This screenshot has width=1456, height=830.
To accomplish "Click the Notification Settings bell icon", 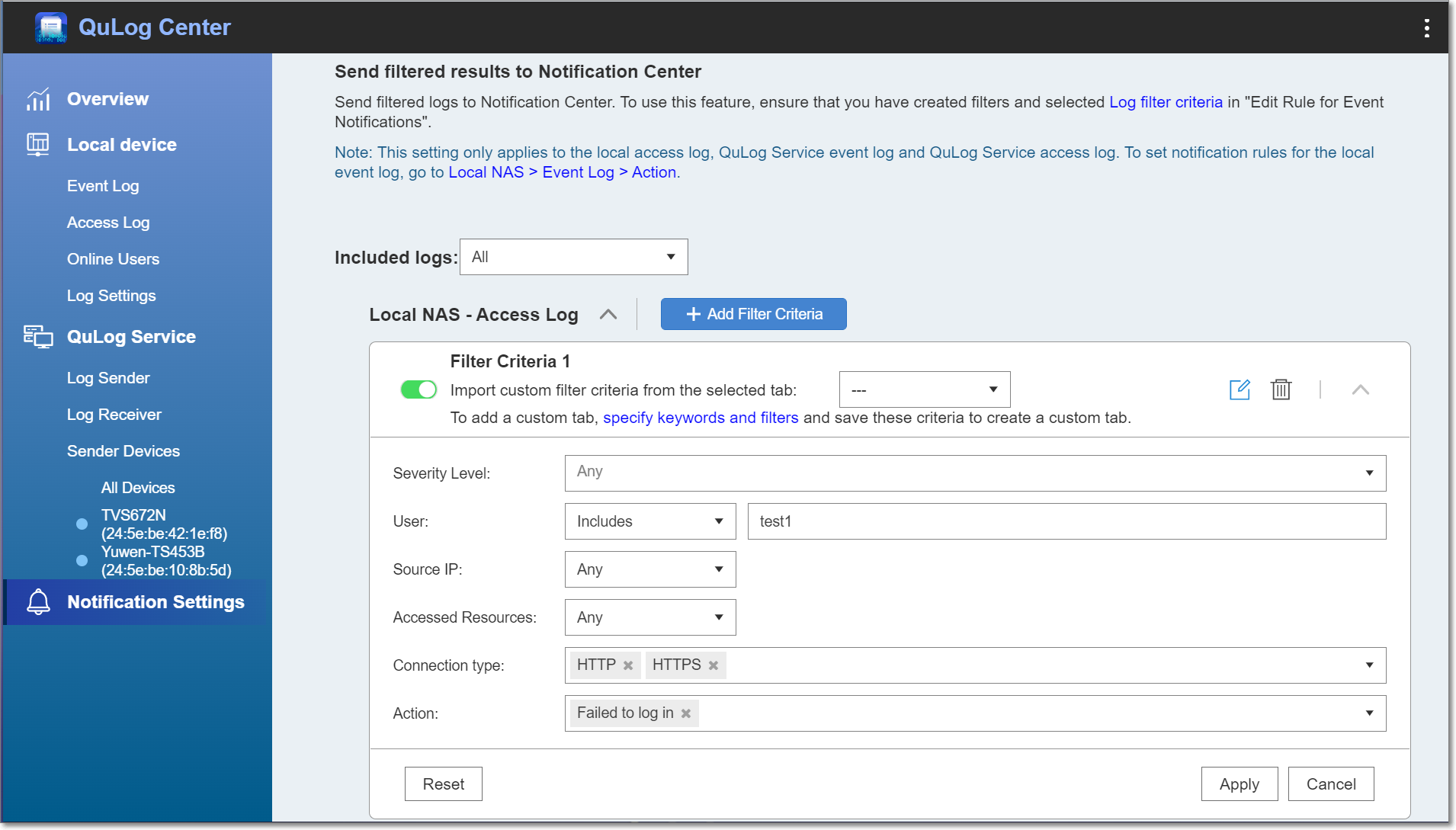I will 38,601.
